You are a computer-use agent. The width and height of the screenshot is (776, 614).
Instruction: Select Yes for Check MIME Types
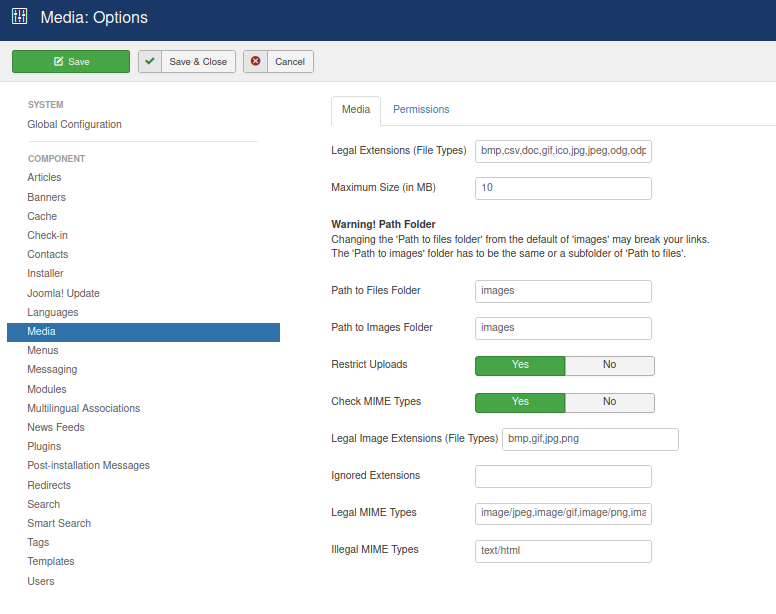click(x=520, y=402)
